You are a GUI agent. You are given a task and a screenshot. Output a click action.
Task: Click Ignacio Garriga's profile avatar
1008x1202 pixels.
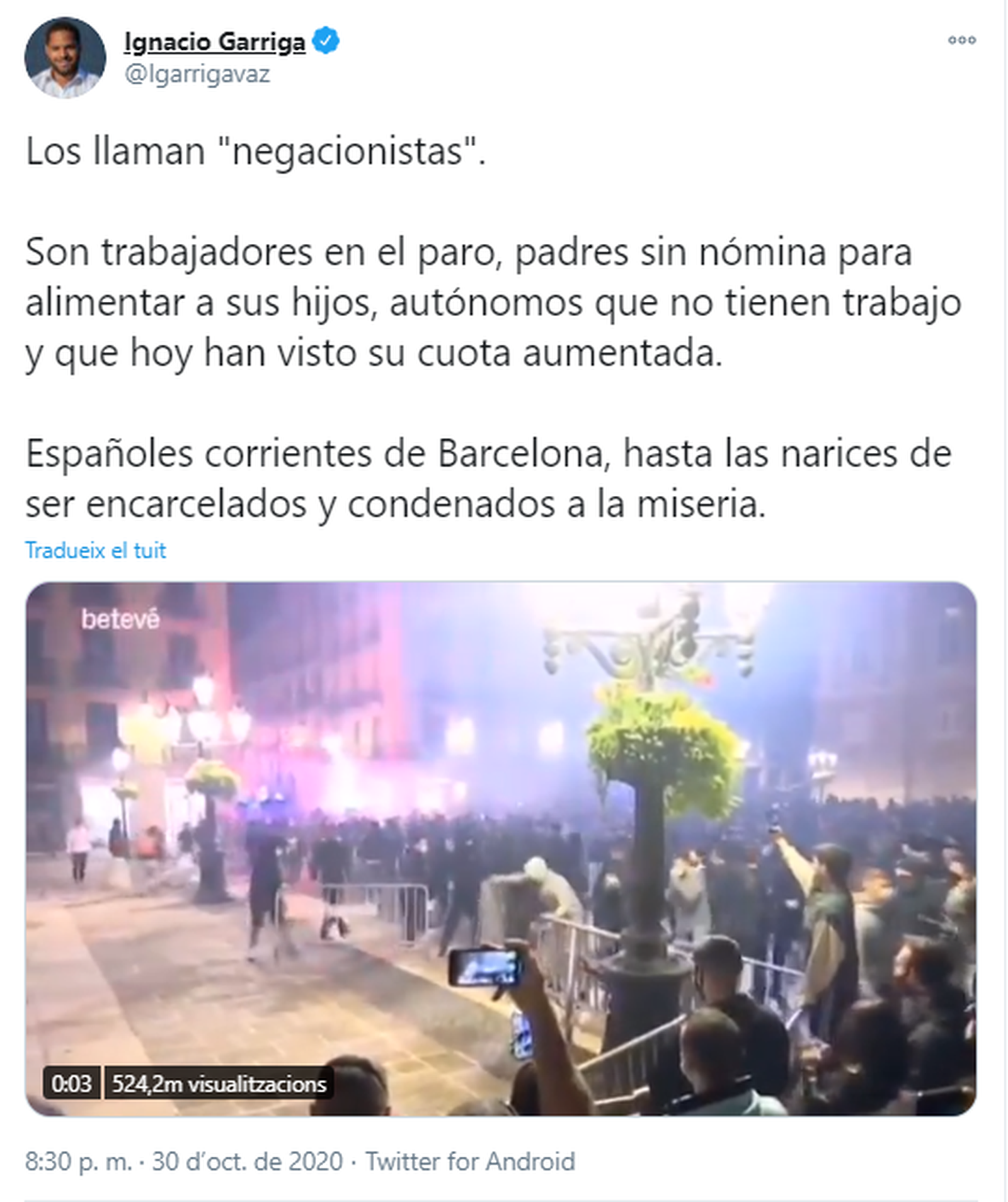click(65, 57)
